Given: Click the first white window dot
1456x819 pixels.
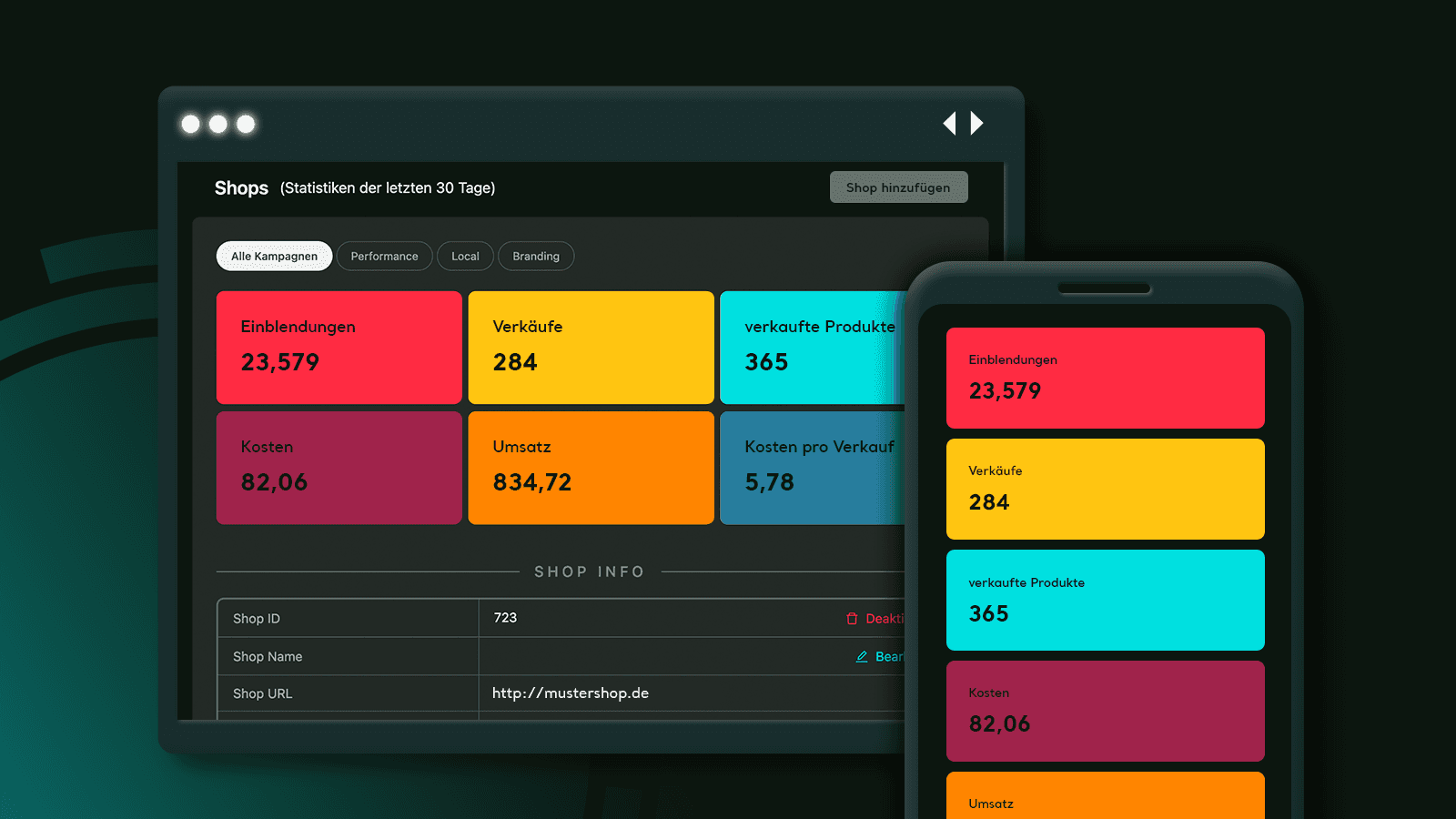Looking at the screenshot, I should coord(190,124).
